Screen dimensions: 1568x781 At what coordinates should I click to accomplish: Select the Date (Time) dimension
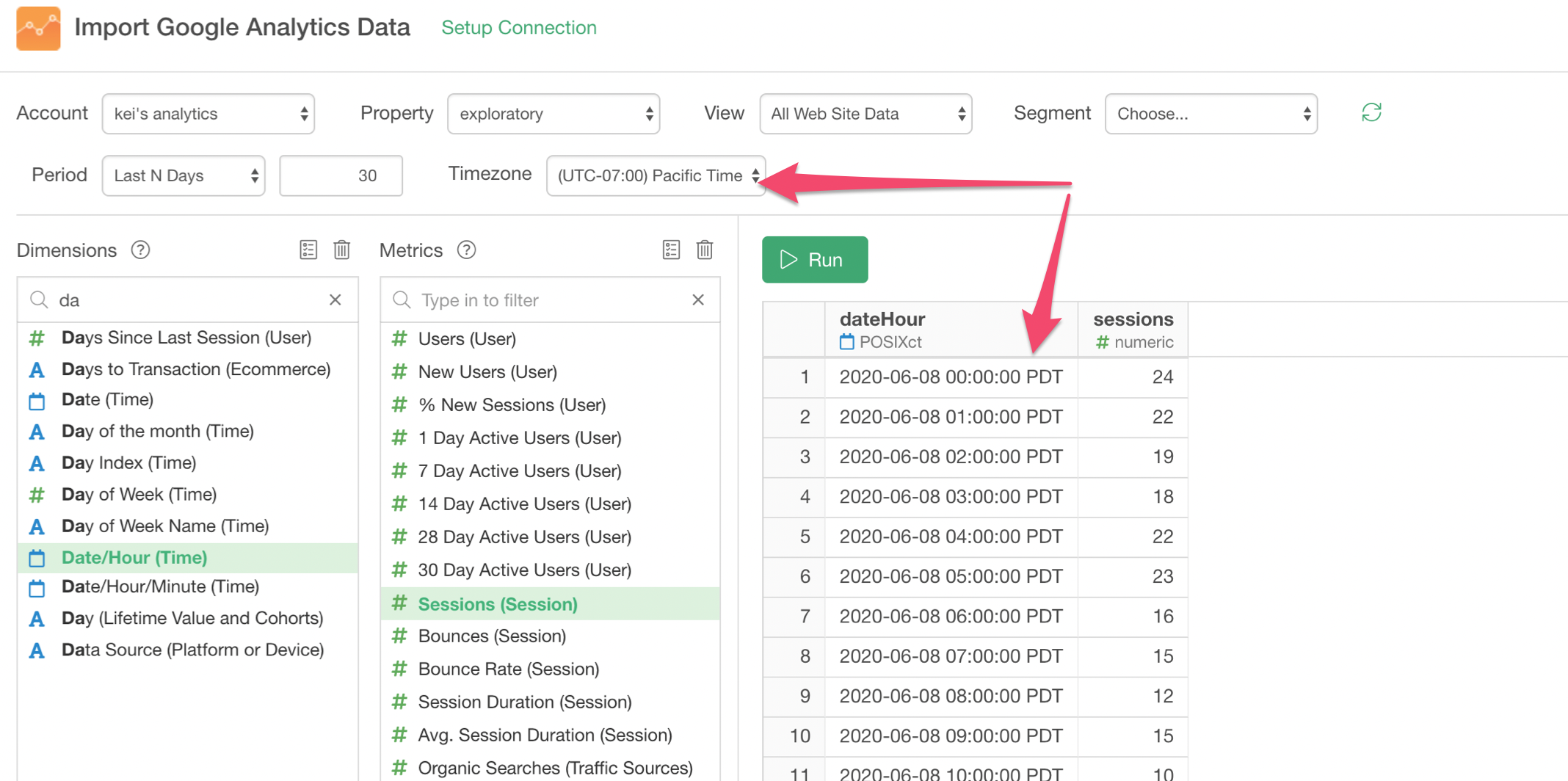187,400
